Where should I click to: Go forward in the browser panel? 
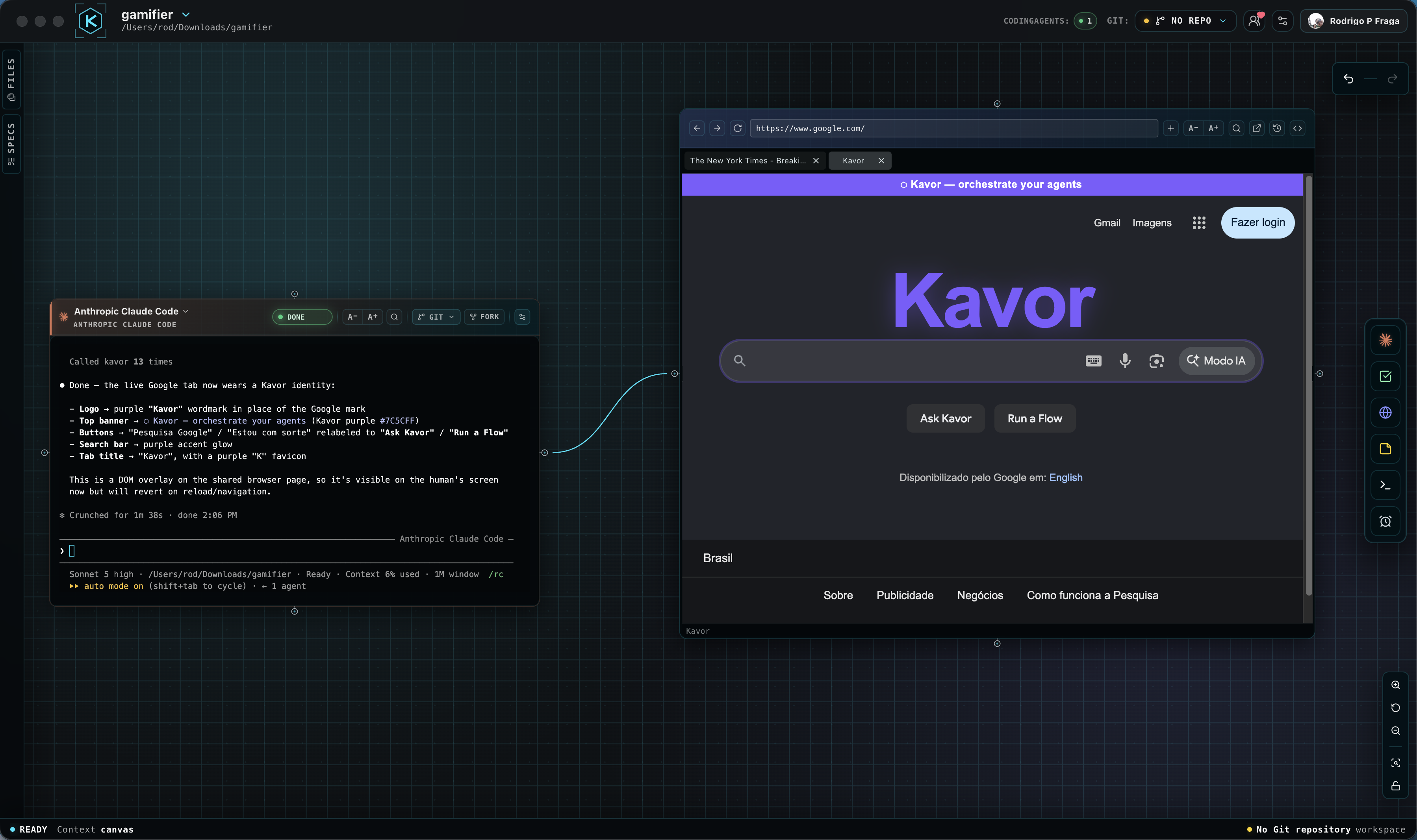click(717, 128)
